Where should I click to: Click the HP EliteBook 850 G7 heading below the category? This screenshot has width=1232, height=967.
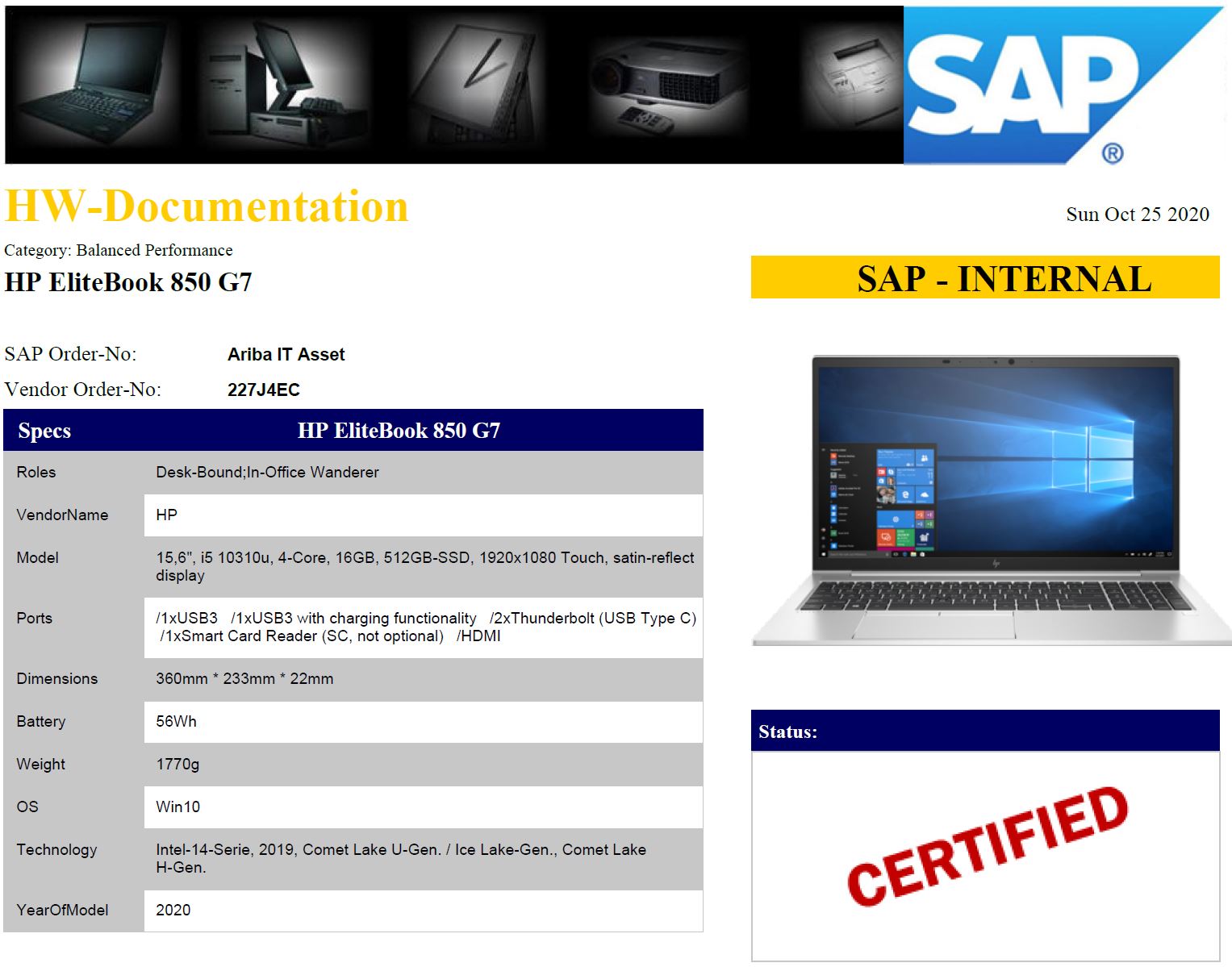[128, 282]
